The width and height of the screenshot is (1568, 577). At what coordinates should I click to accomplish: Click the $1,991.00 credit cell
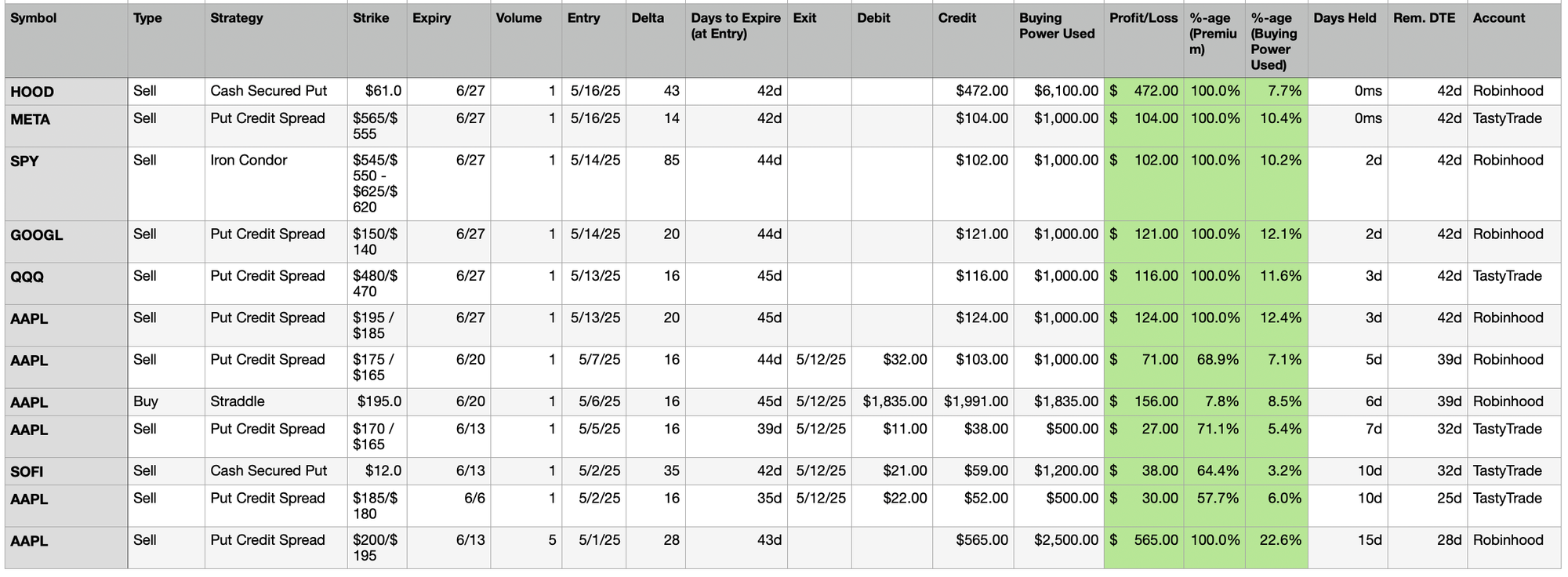[973, 402]
